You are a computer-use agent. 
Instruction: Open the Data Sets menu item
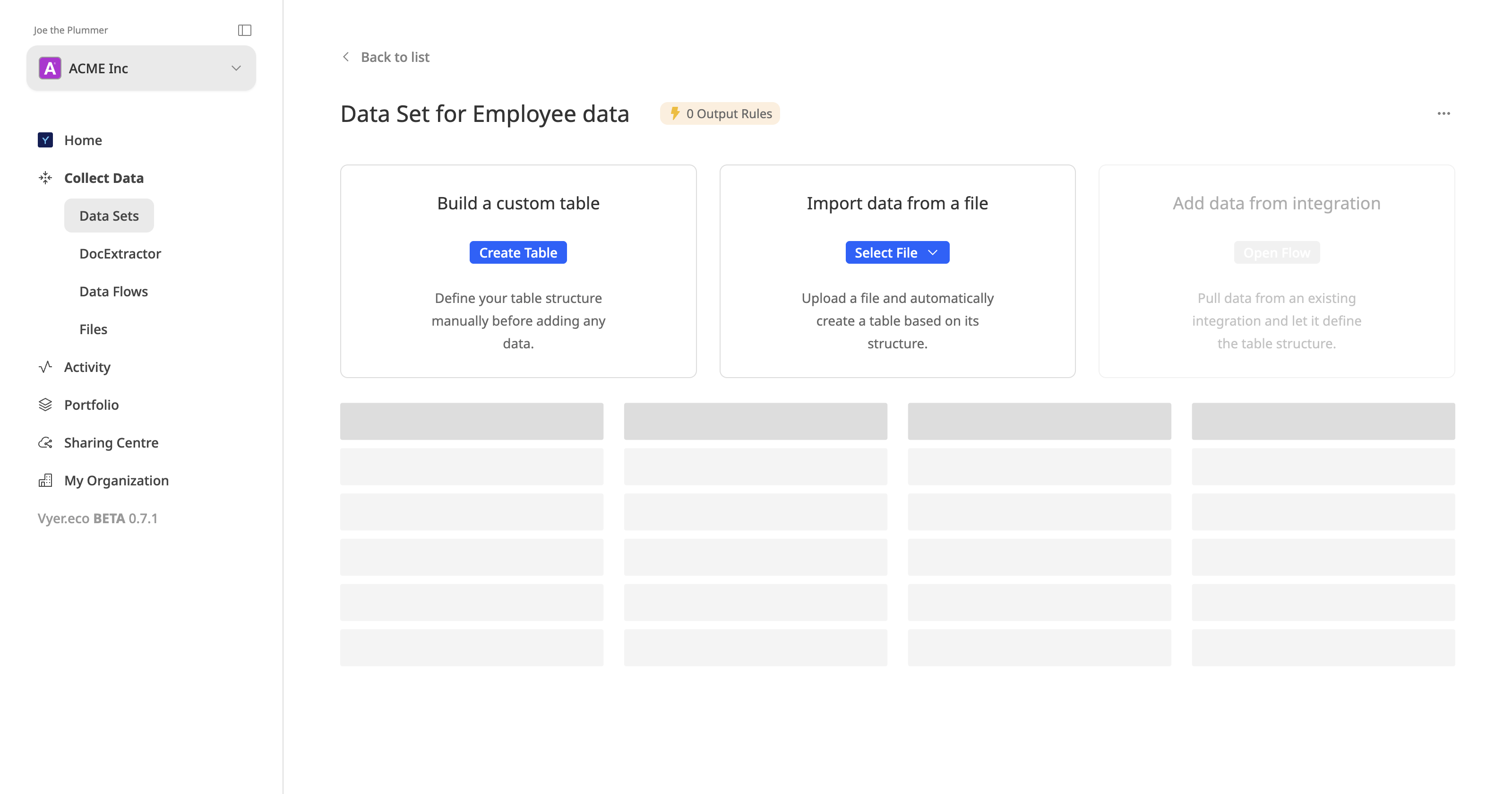click(109, 216)
